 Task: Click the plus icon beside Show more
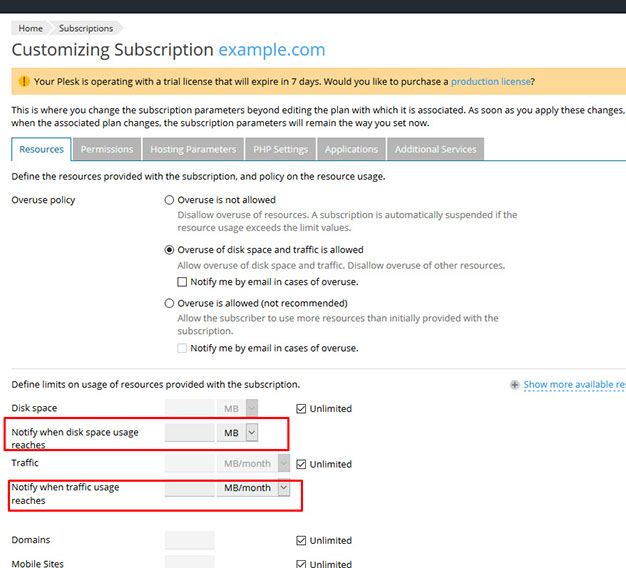pyautogui.click(x=515, y=385)
